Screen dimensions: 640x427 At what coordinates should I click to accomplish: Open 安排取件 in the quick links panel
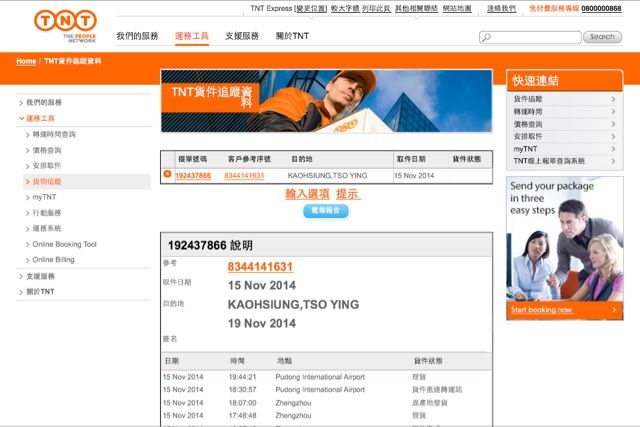[x=528, y=136]
